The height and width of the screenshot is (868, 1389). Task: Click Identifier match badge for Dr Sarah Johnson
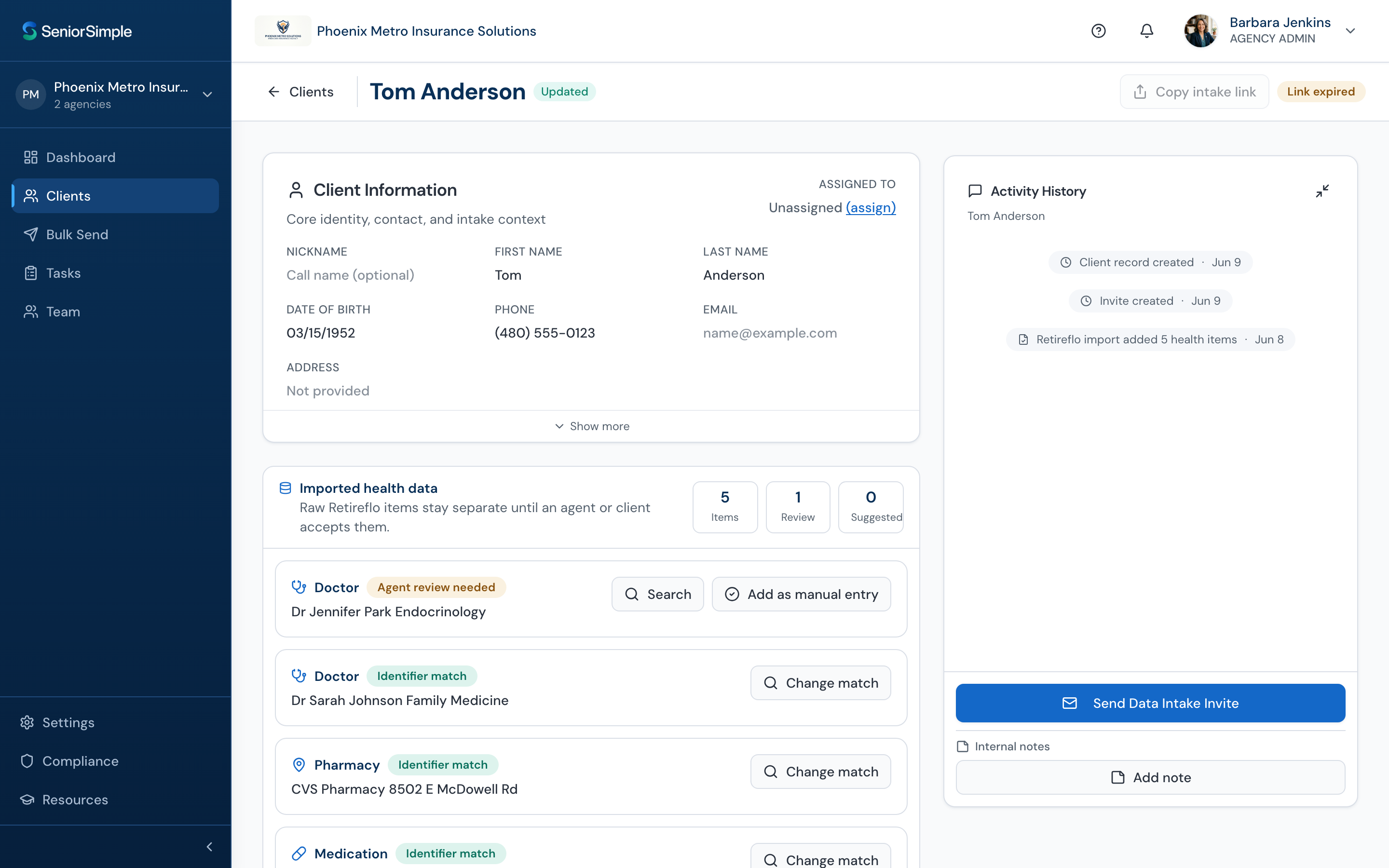[422, 676]
